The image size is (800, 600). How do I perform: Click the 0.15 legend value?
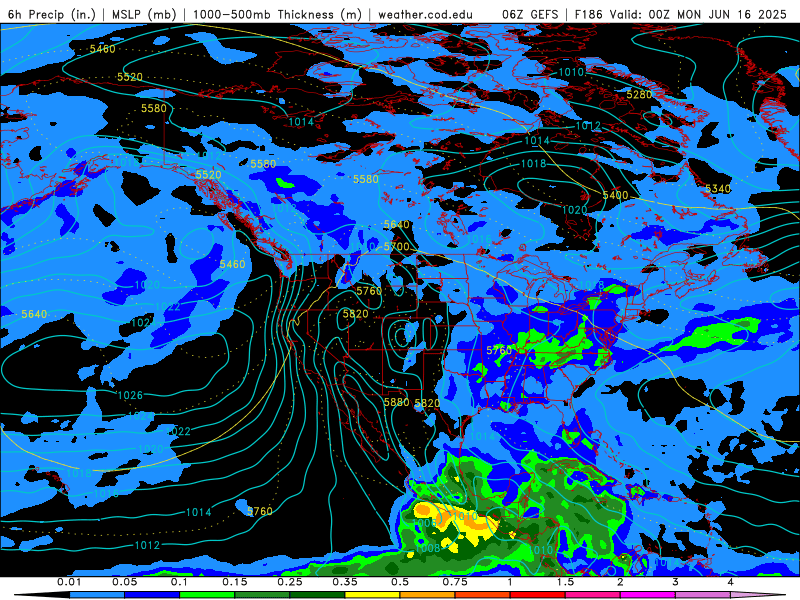235,582
